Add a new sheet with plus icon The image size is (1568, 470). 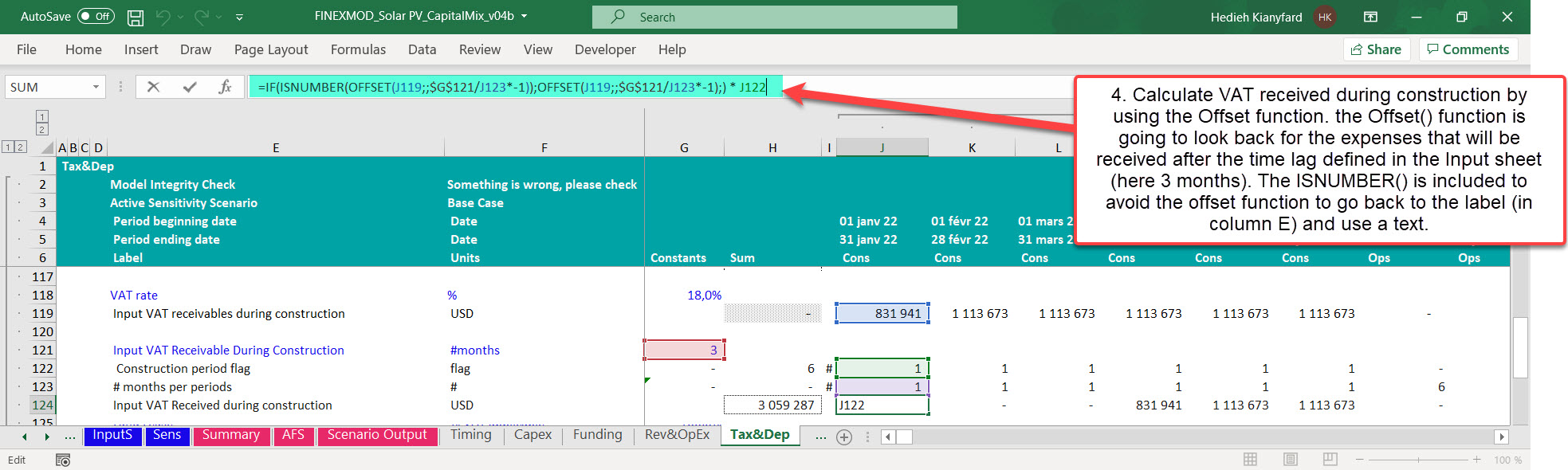click(x=844, y=437)
